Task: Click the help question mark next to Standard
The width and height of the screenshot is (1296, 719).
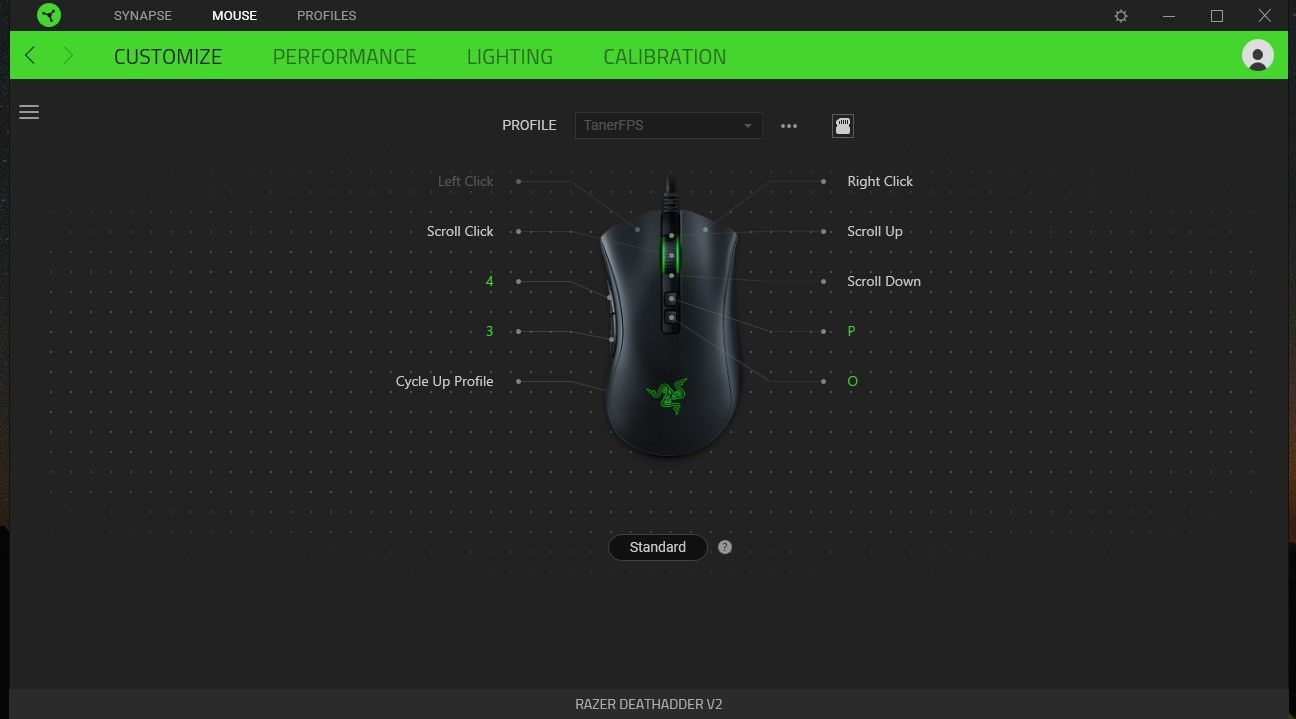Action: (x=725, y=547)
